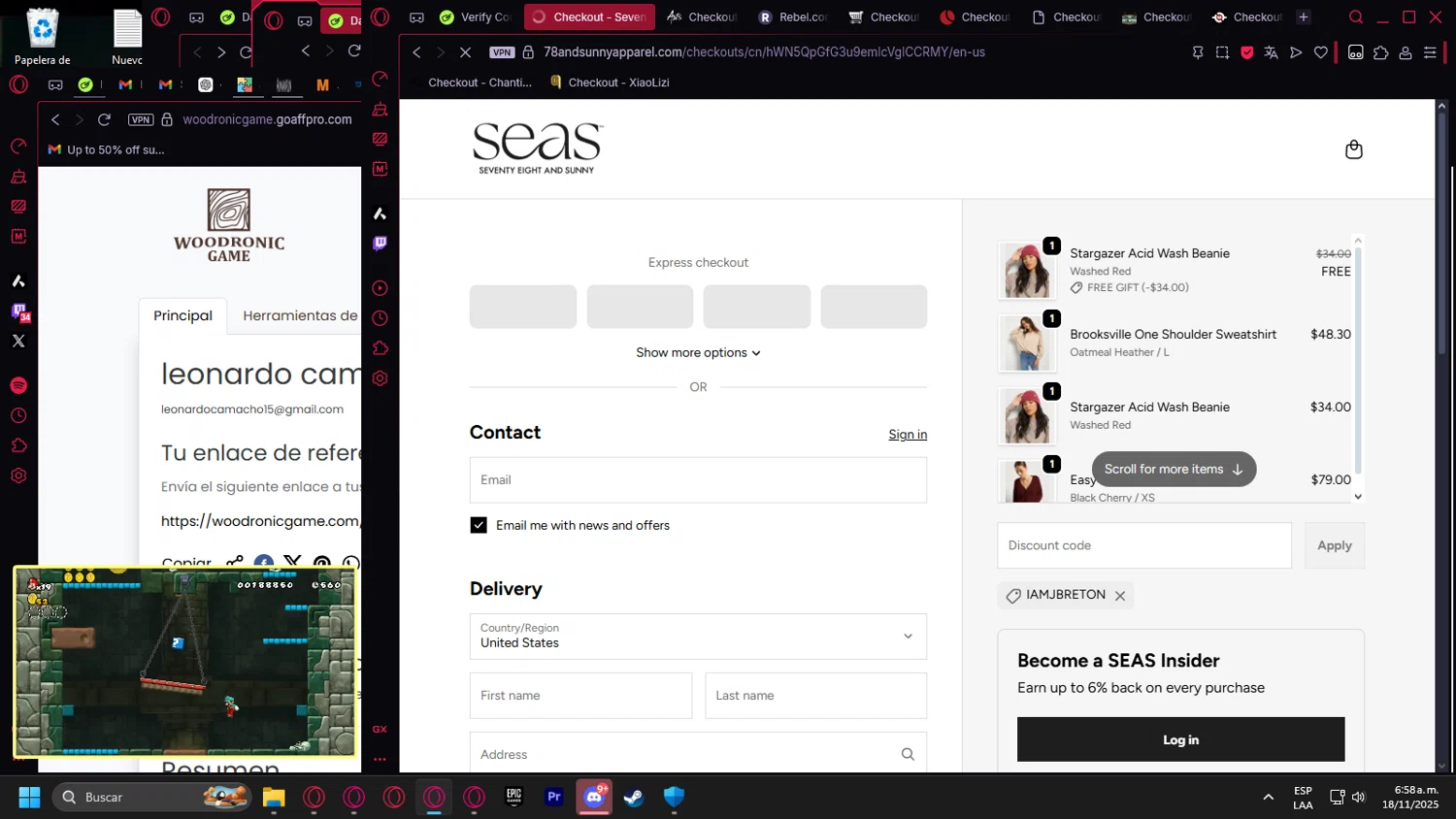Viewport: 1456px width, 819px height.
Task: Click the cart list scroll down arrow
Action: pos(1358,497)
